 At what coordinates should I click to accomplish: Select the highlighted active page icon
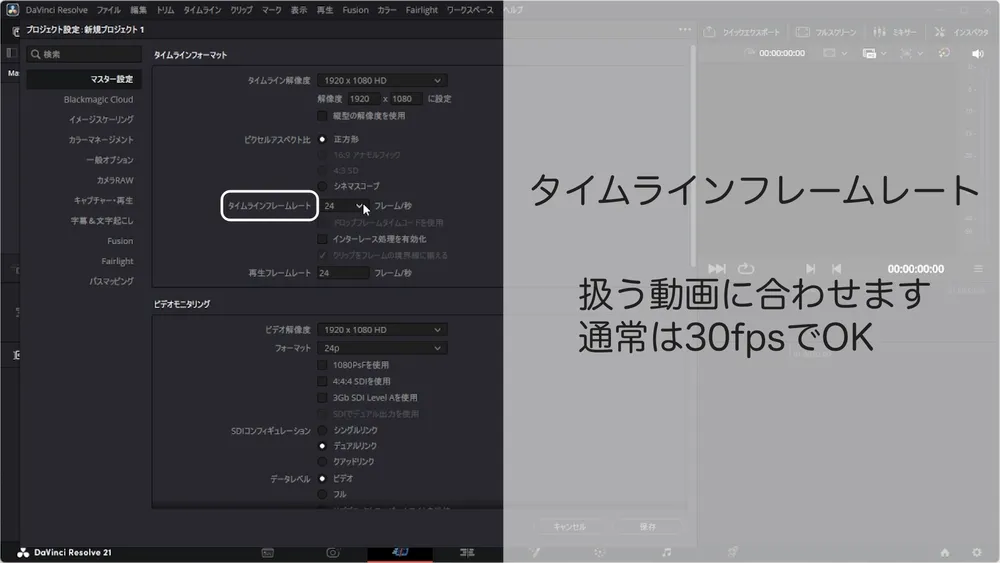pos(400,552)
